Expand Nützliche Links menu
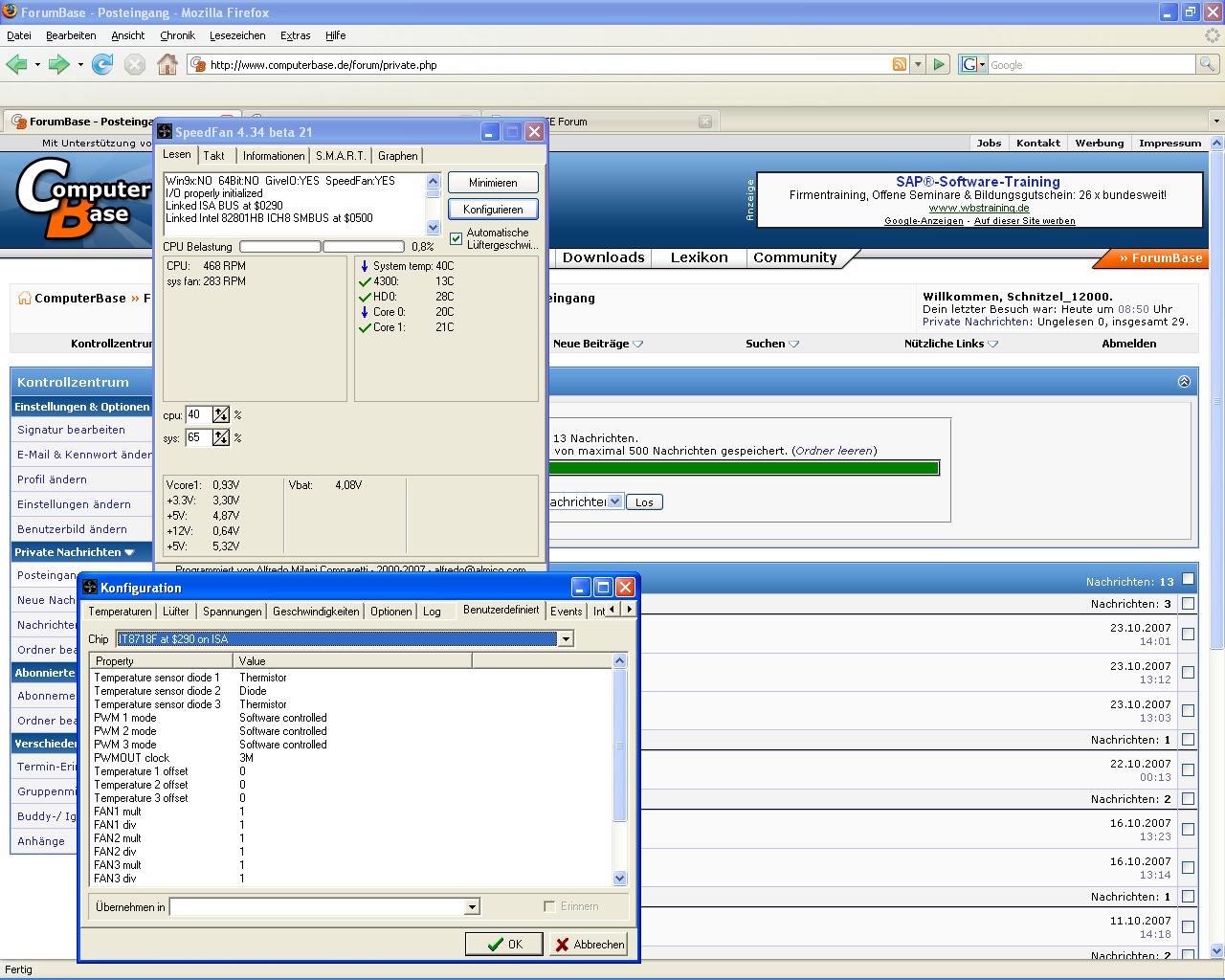The height and width of the screenshot is (980, 1225). 992,344
